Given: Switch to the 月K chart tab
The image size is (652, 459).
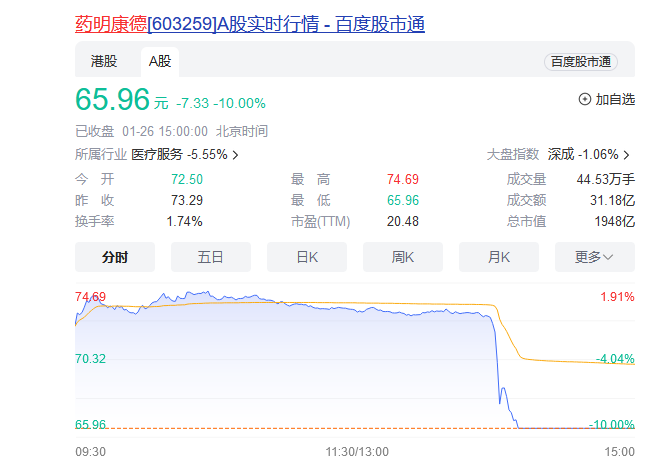Looking at the screenshot, I should pyautogui.click(x=499, y=257).
